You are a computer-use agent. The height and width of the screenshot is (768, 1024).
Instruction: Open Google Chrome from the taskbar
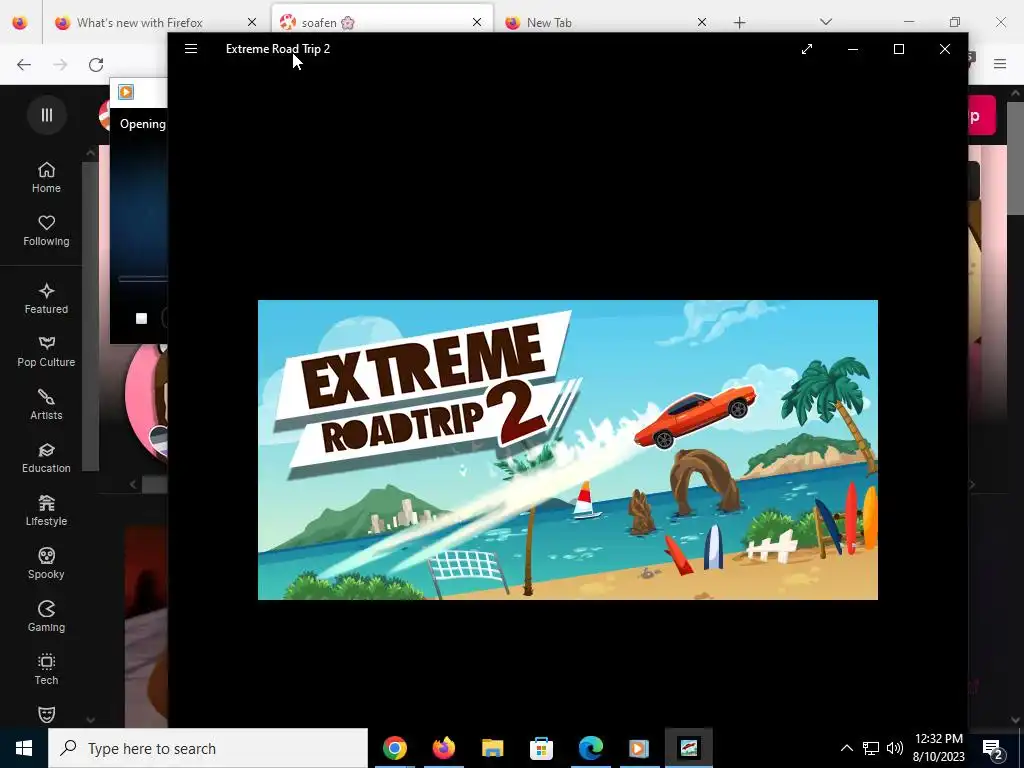pyautogui.click(x=394, y=748)
